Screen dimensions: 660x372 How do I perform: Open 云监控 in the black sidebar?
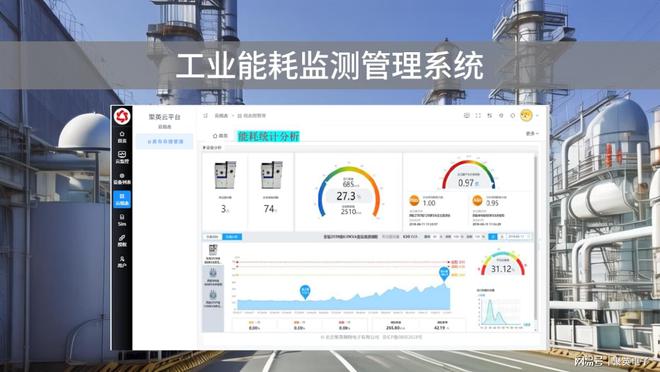tap(122, 157)
